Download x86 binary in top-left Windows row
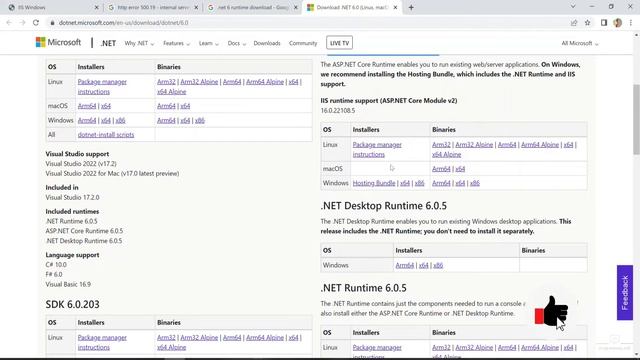Viewport: 640px width, 360px height. 200,120
